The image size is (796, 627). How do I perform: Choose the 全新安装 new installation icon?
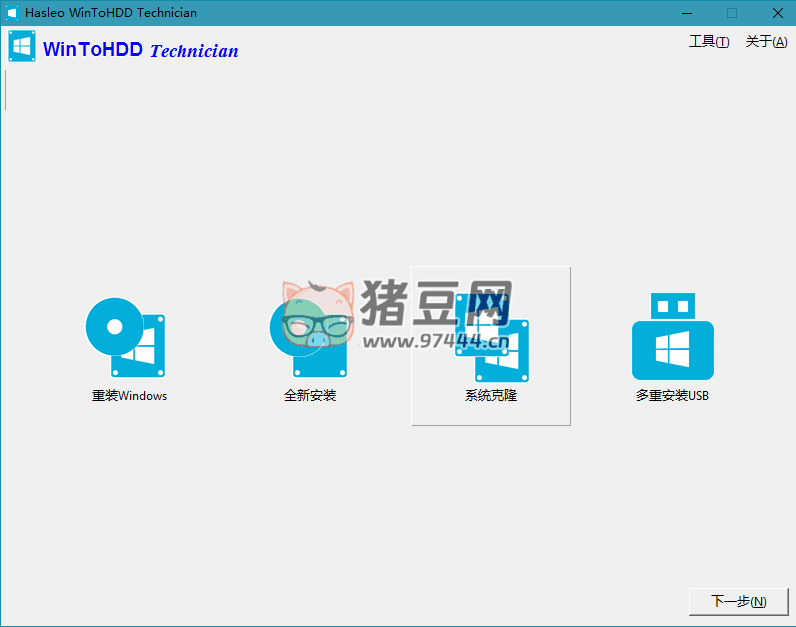tap(309, 337)
